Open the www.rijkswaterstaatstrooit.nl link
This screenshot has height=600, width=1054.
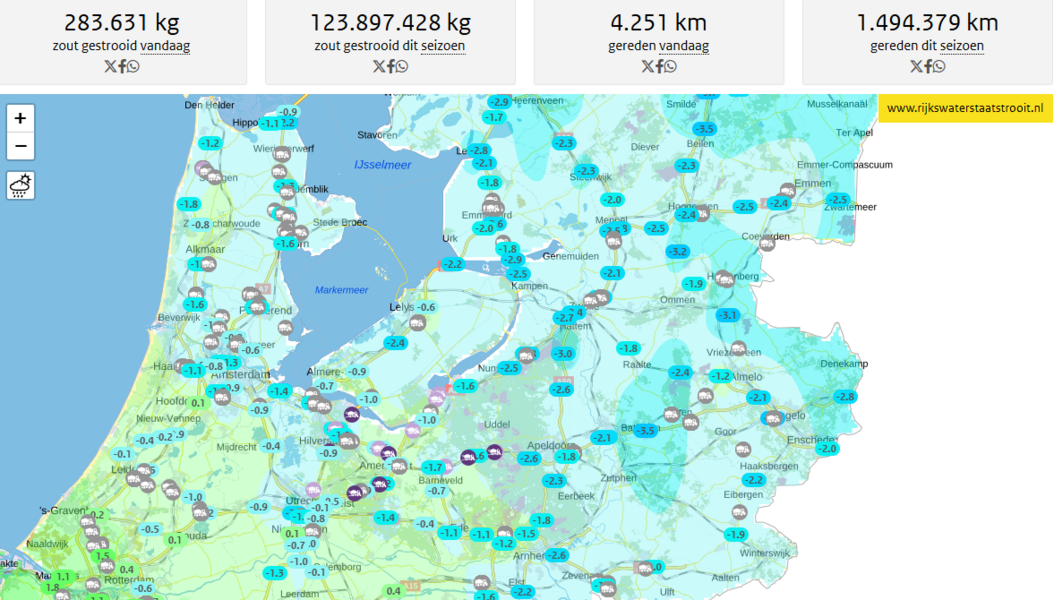click(964, 108)
